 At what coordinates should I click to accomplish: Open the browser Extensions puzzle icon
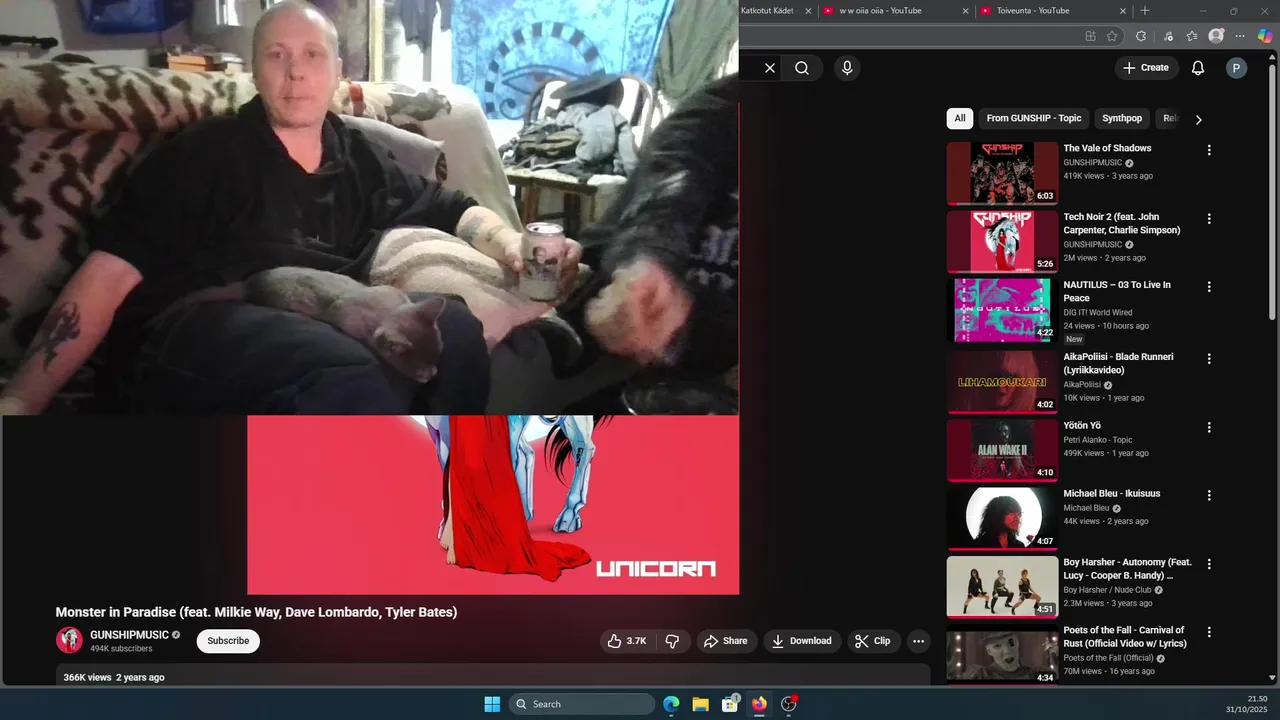coord(1141,36)
